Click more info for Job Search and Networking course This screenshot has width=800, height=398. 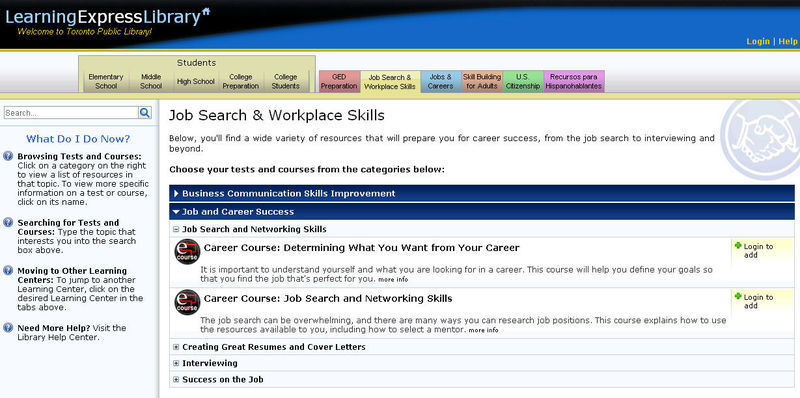point(483,330)
